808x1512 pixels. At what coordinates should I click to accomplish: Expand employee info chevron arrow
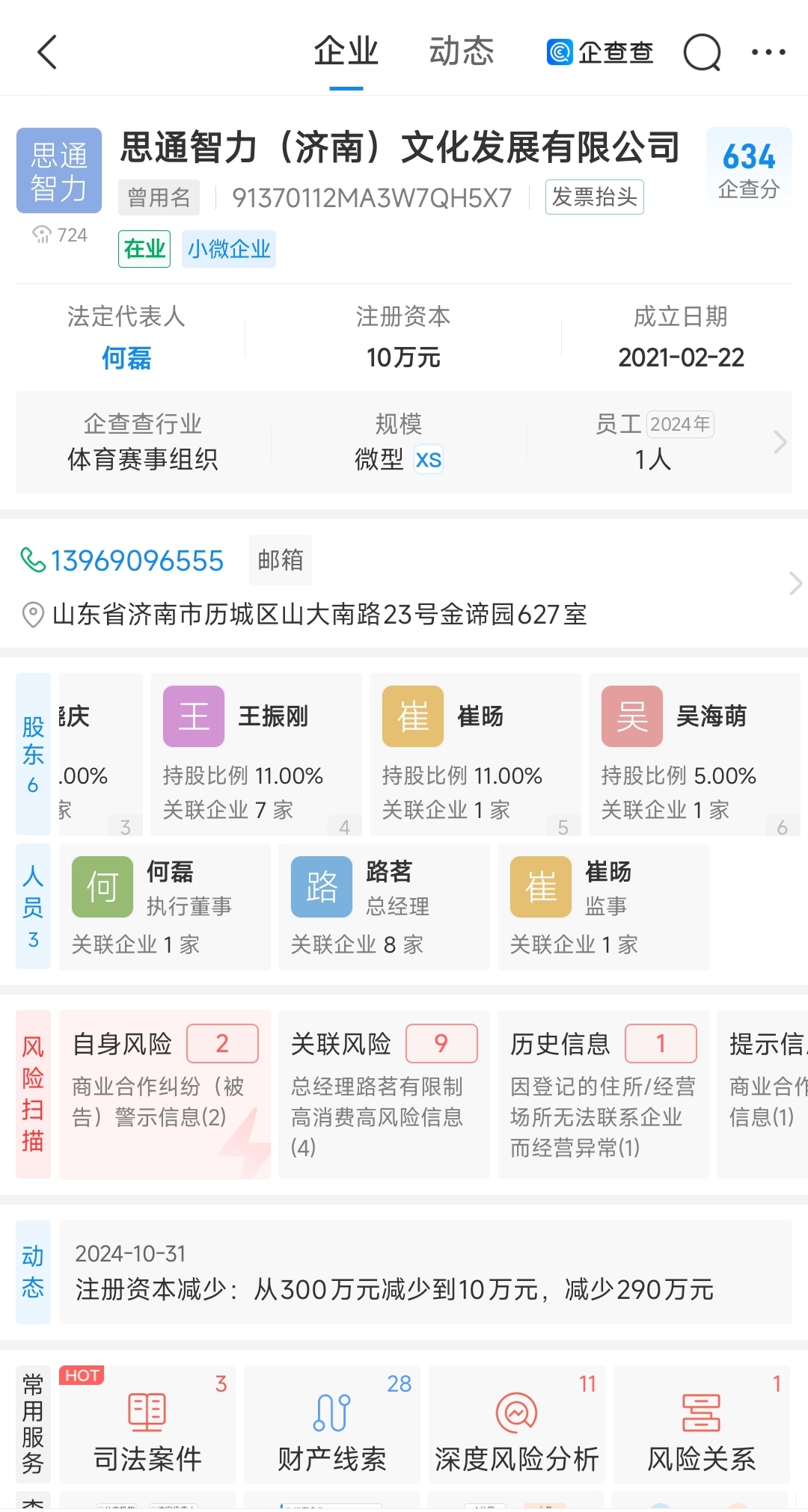pyautogui.click(x=780, y=442)
